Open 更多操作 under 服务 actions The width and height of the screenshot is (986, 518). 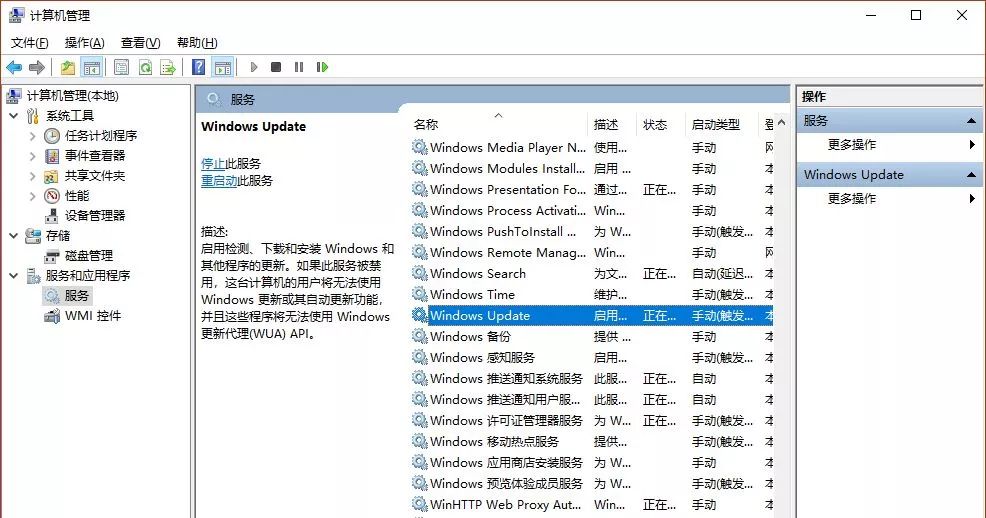pos(851,145)
